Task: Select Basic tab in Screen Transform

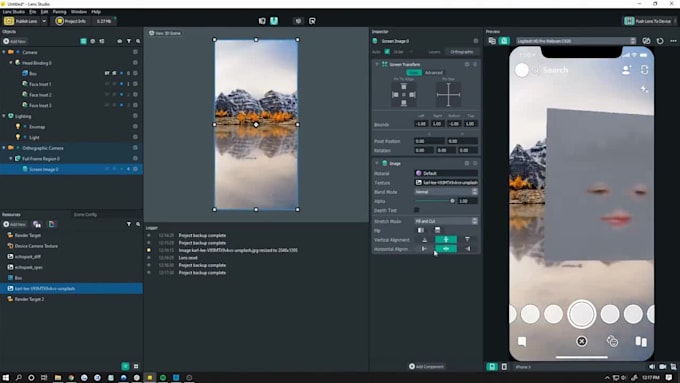Action: point(414,72)
